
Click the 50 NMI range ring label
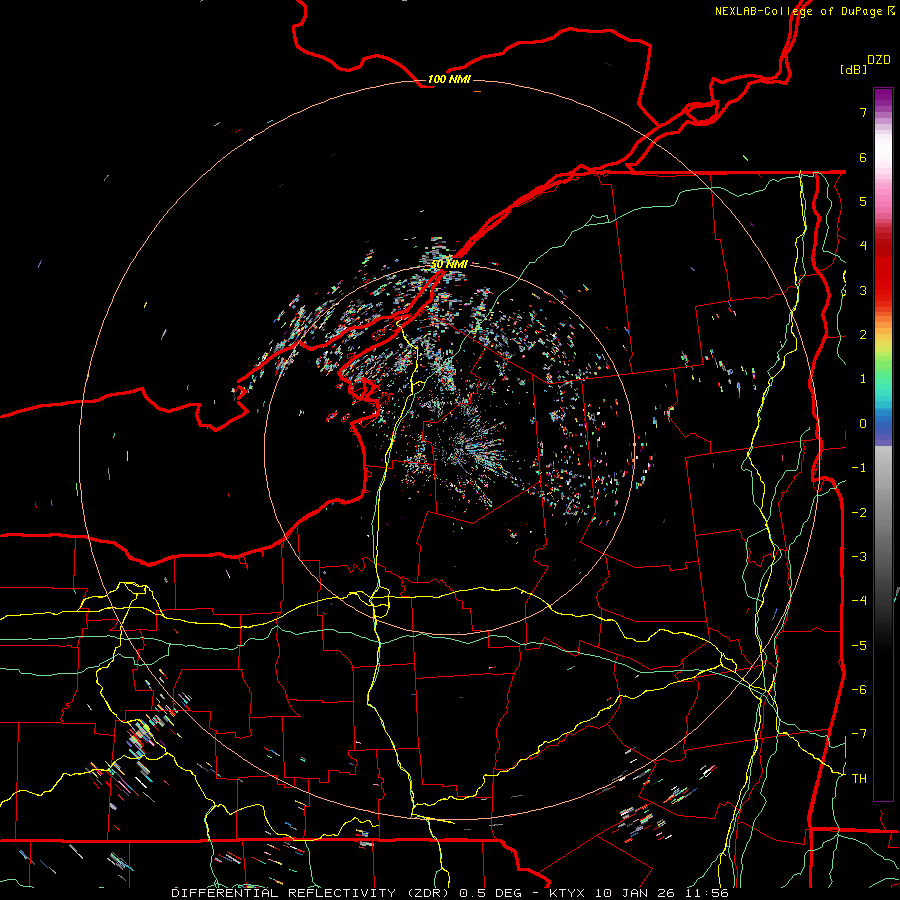click(x=449, y=264)
